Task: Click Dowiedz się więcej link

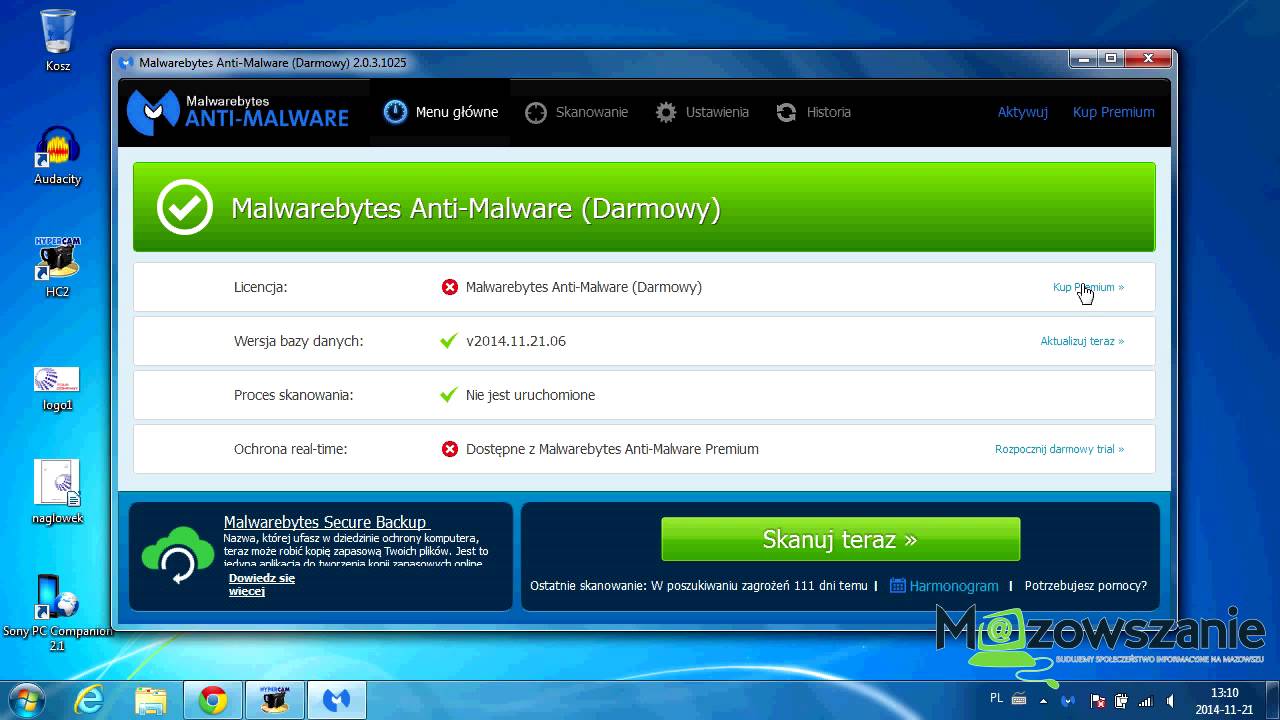Action: [261, 584]
